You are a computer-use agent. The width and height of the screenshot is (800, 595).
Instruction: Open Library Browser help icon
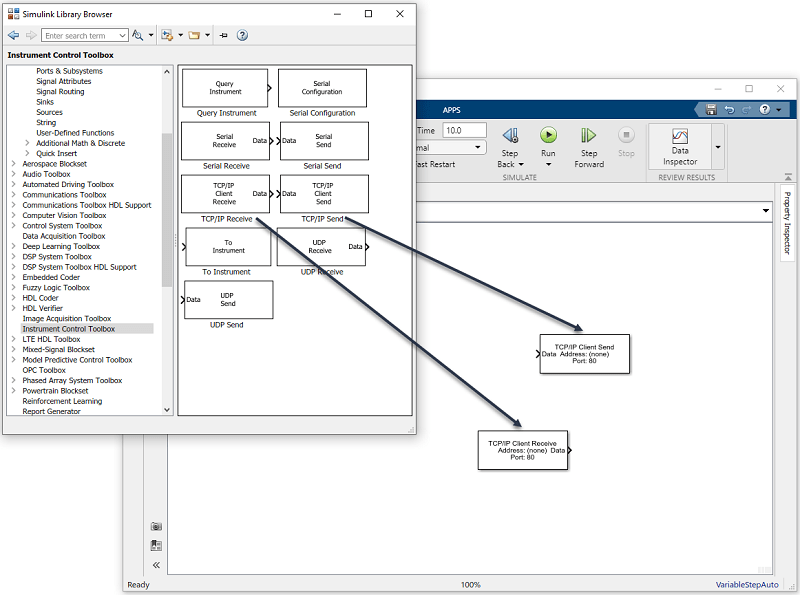[x=242, y=35]
